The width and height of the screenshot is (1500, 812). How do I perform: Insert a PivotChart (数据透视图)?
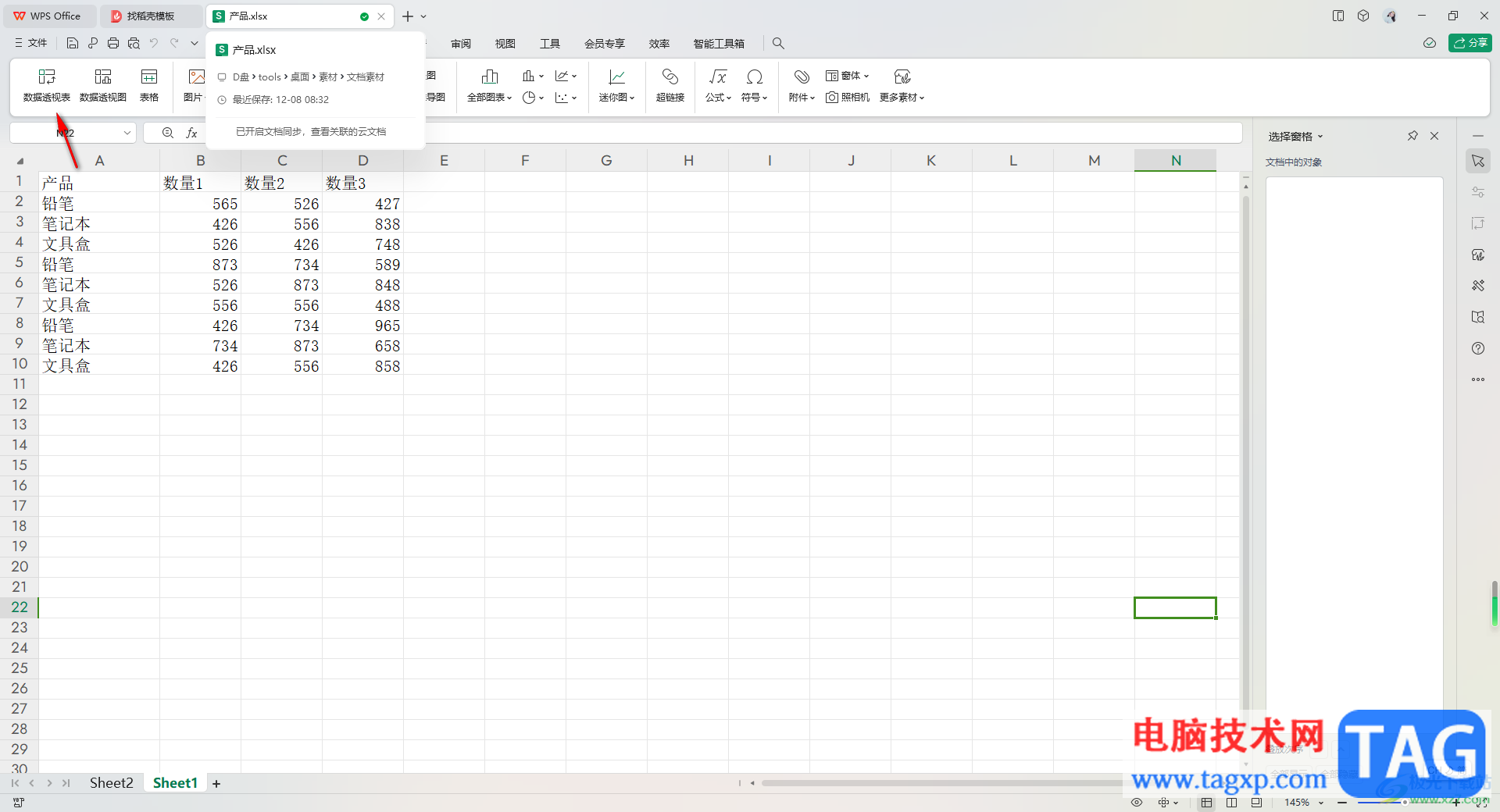(x=103, y=85)
